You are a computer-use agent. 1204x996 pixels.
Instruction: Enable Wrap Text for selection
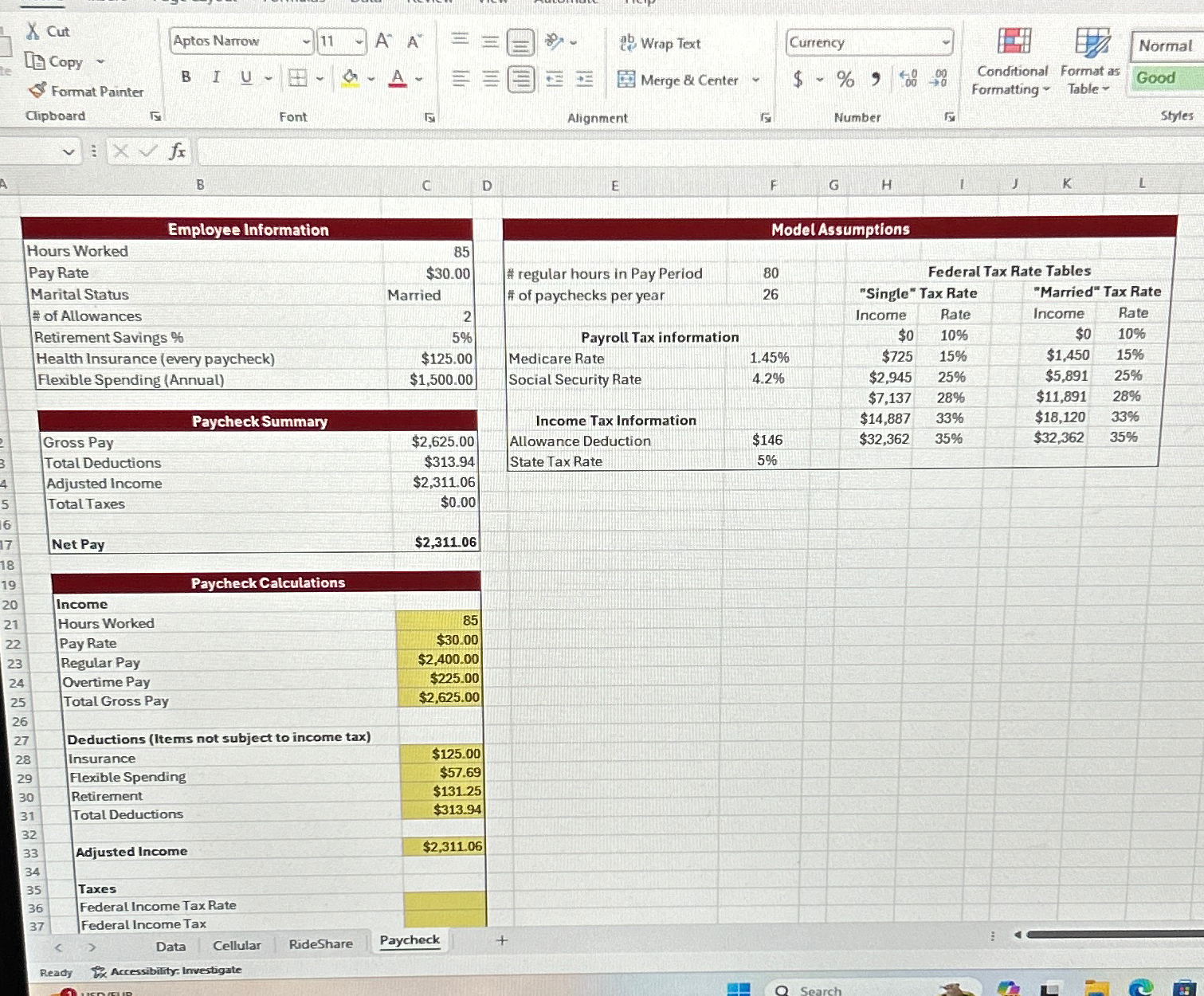(666, 44)
